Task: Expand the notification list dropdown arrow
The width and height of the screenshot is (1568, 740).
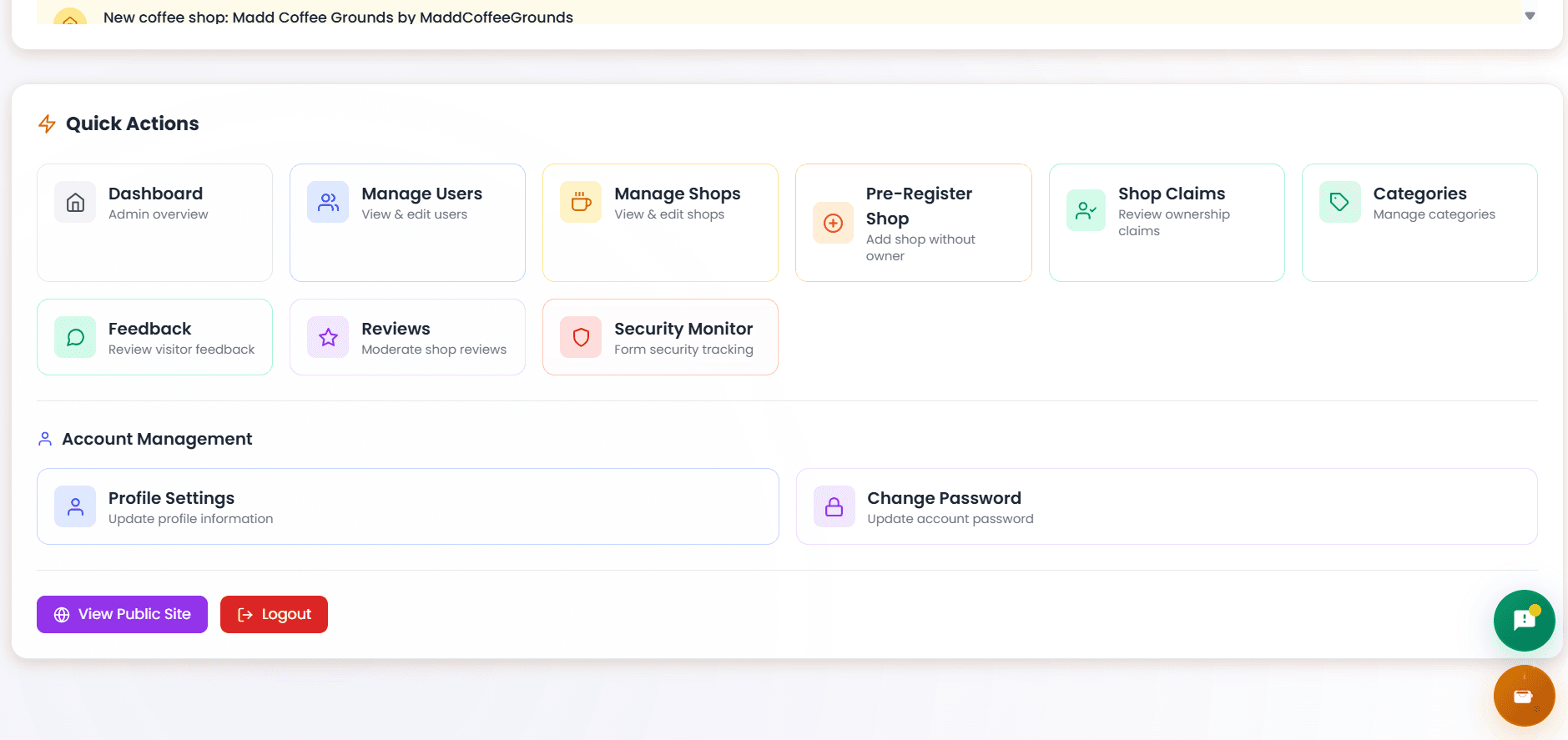Action: point(1530,16)
